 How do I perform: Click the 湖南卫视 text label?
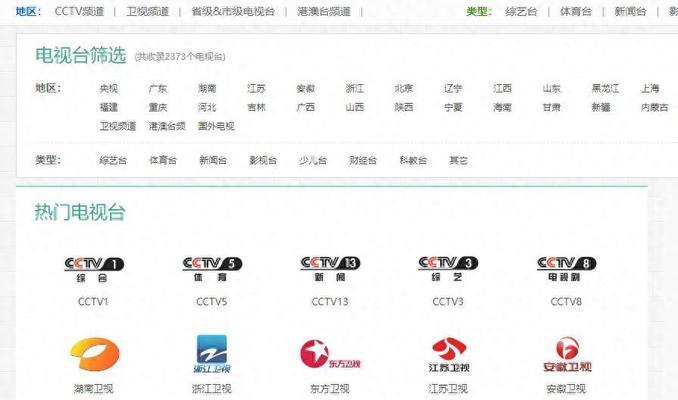point(93,389)
